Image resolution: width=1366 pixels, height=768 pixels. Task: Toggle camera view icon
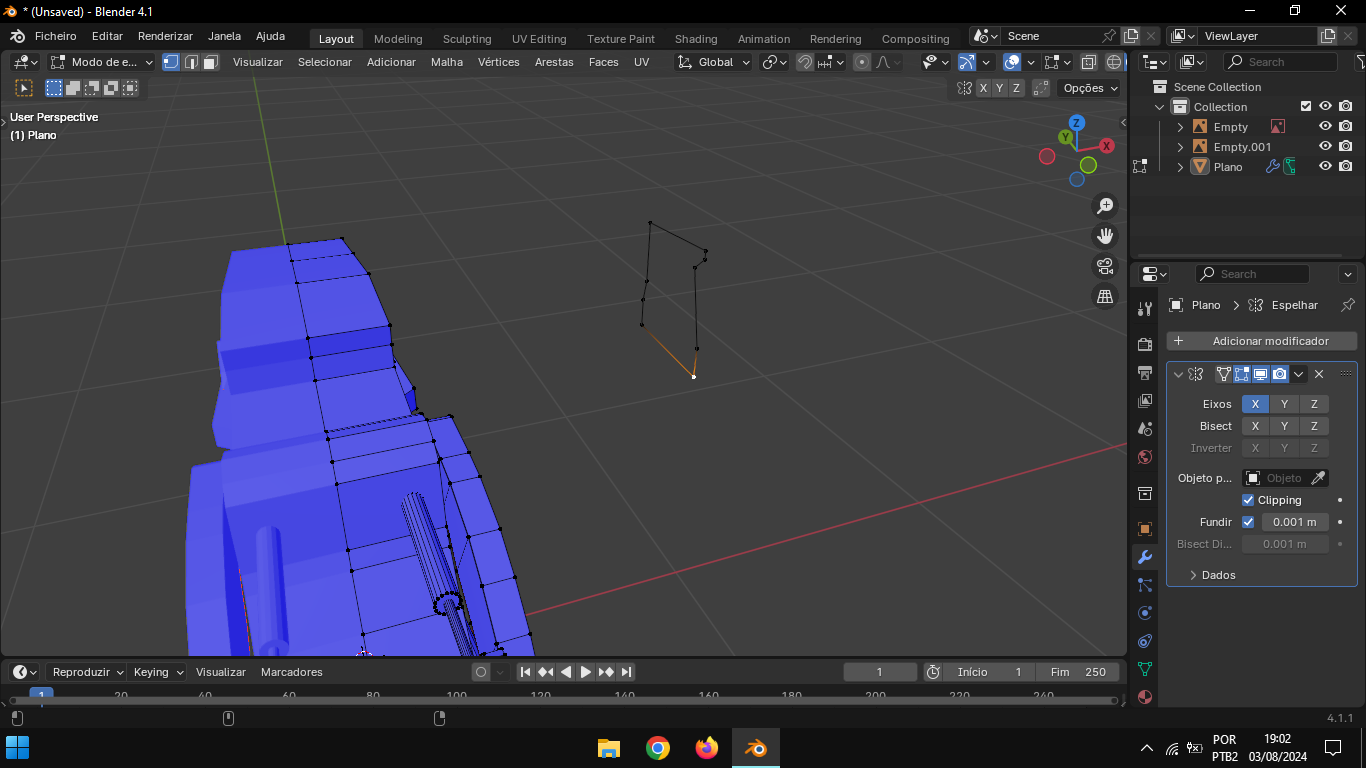[x=1105, y=266]
